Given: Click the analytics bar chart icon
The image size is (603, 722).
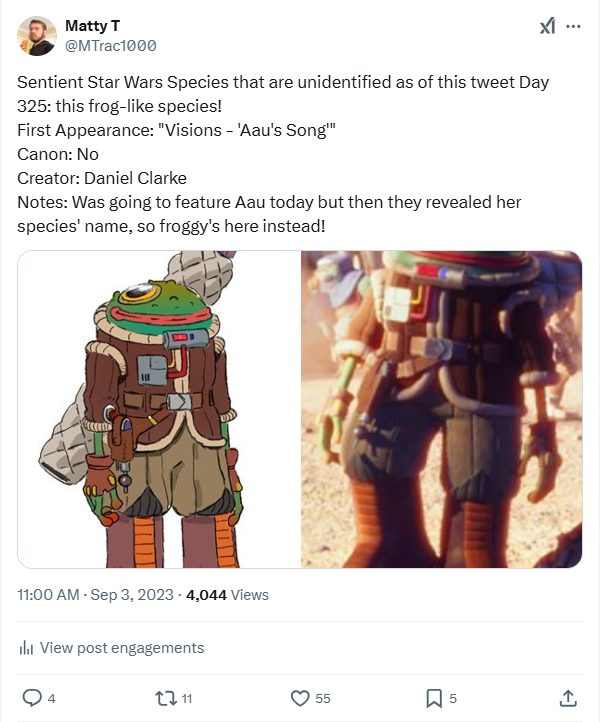Looking at the screenshot, I should click(27, 648).
